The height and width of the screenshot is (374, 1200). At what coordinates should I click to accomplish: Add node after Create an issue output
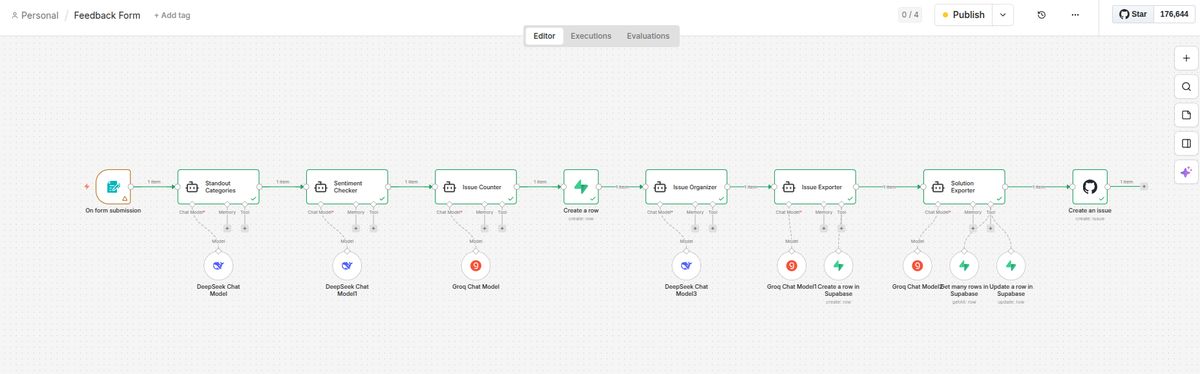tap(1144, 186)
